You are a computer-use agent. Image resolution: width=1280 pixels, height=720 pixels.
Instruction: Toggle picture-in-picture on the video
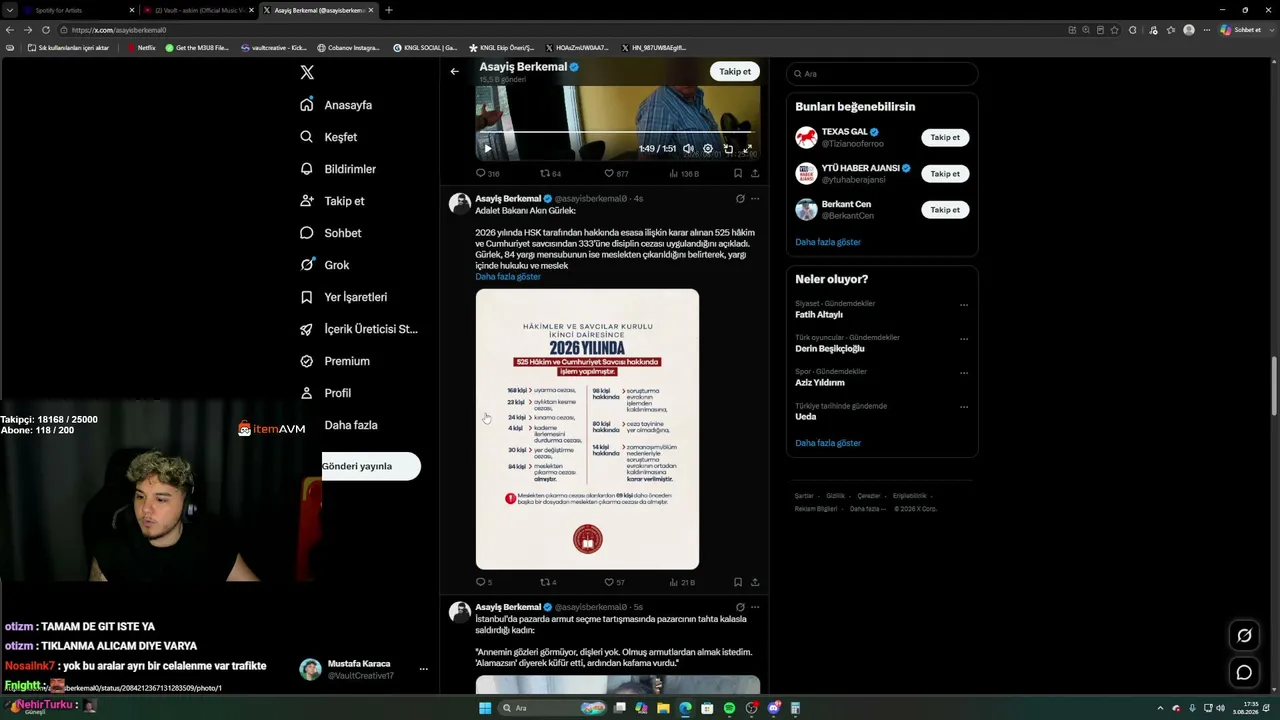point(728,148)
